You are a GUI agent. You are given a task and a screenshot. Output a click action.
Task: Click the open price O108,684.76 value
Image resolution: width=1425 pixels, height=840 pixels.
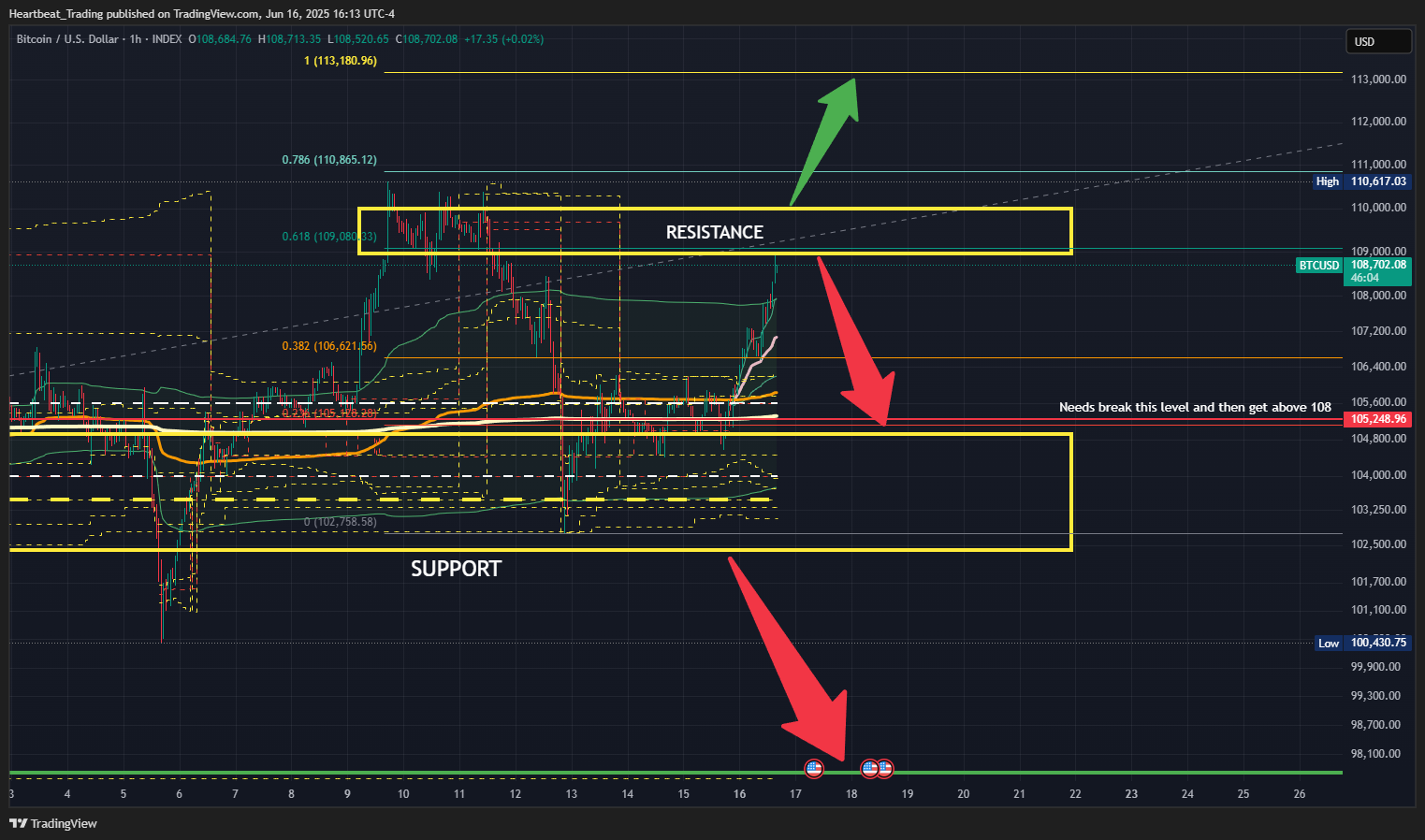[220, 39]
